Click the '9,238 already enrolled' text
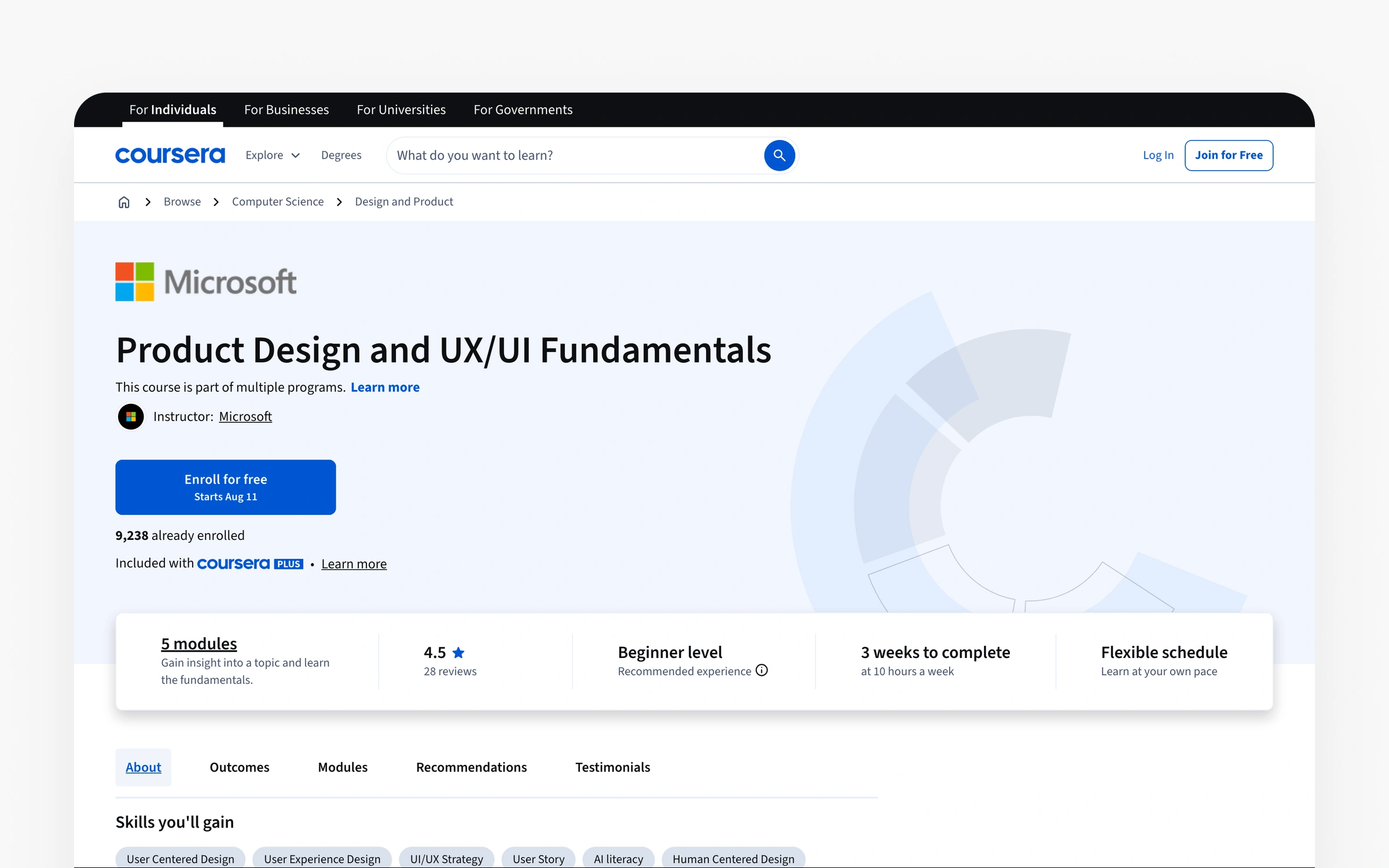 tap(180, 535)
